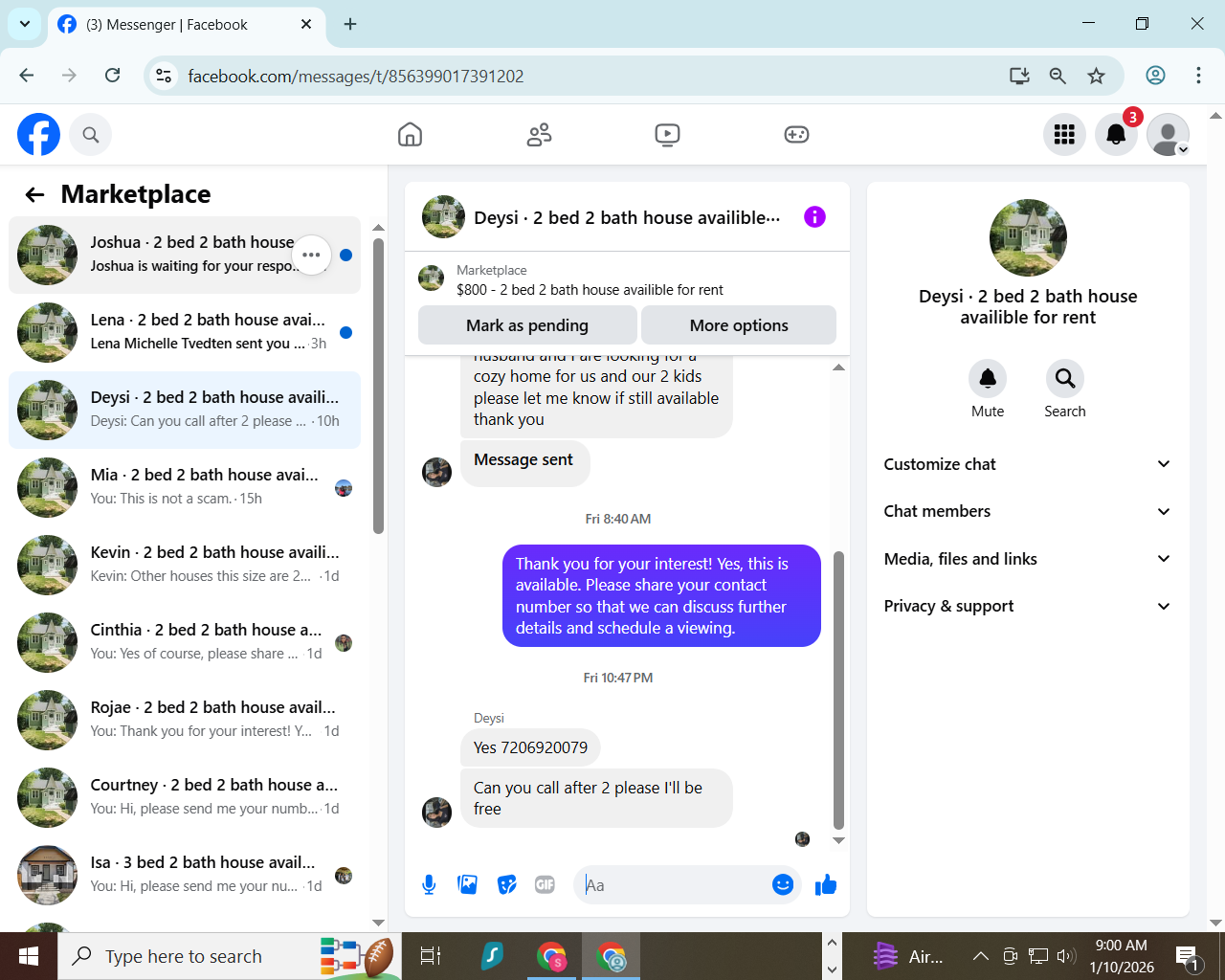This screenshot has width=1225, height=980.
Task: Click the Yes 7206920079 message bubble
Action: 530,747
